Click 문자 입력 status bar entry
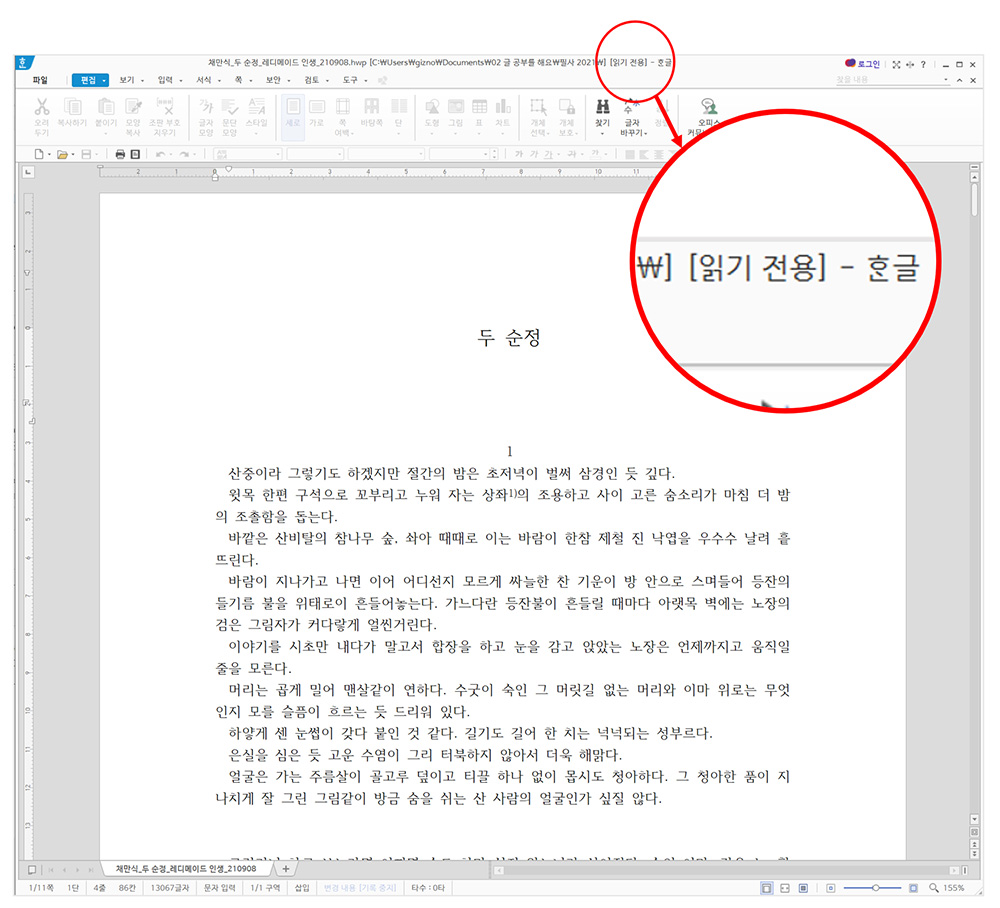This screenshot has height=908, width=1000. [220, 888]
